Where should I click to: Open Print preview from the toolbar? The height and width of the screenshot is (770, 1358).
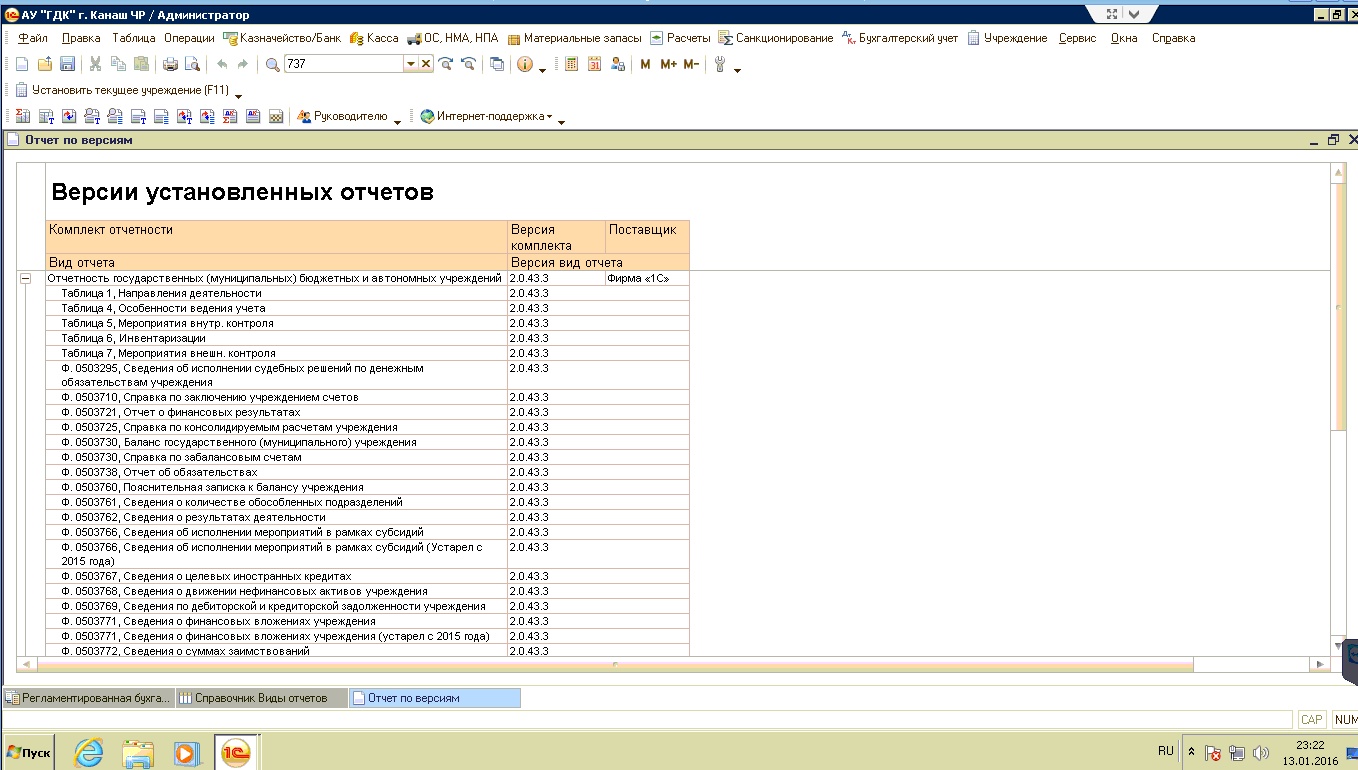(192, 64)
